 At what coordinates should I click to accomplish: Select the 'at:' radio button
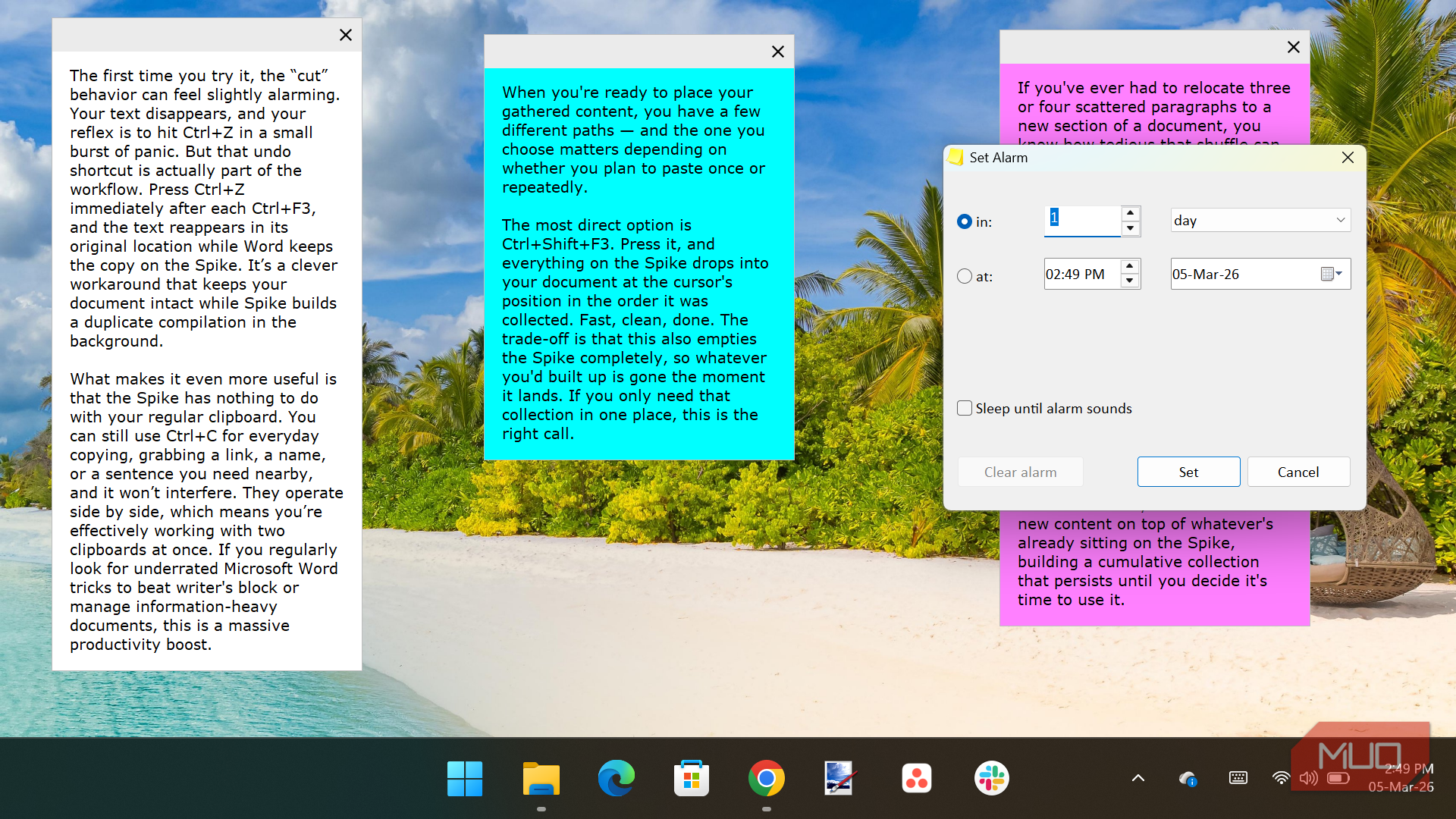click(964, 276)
